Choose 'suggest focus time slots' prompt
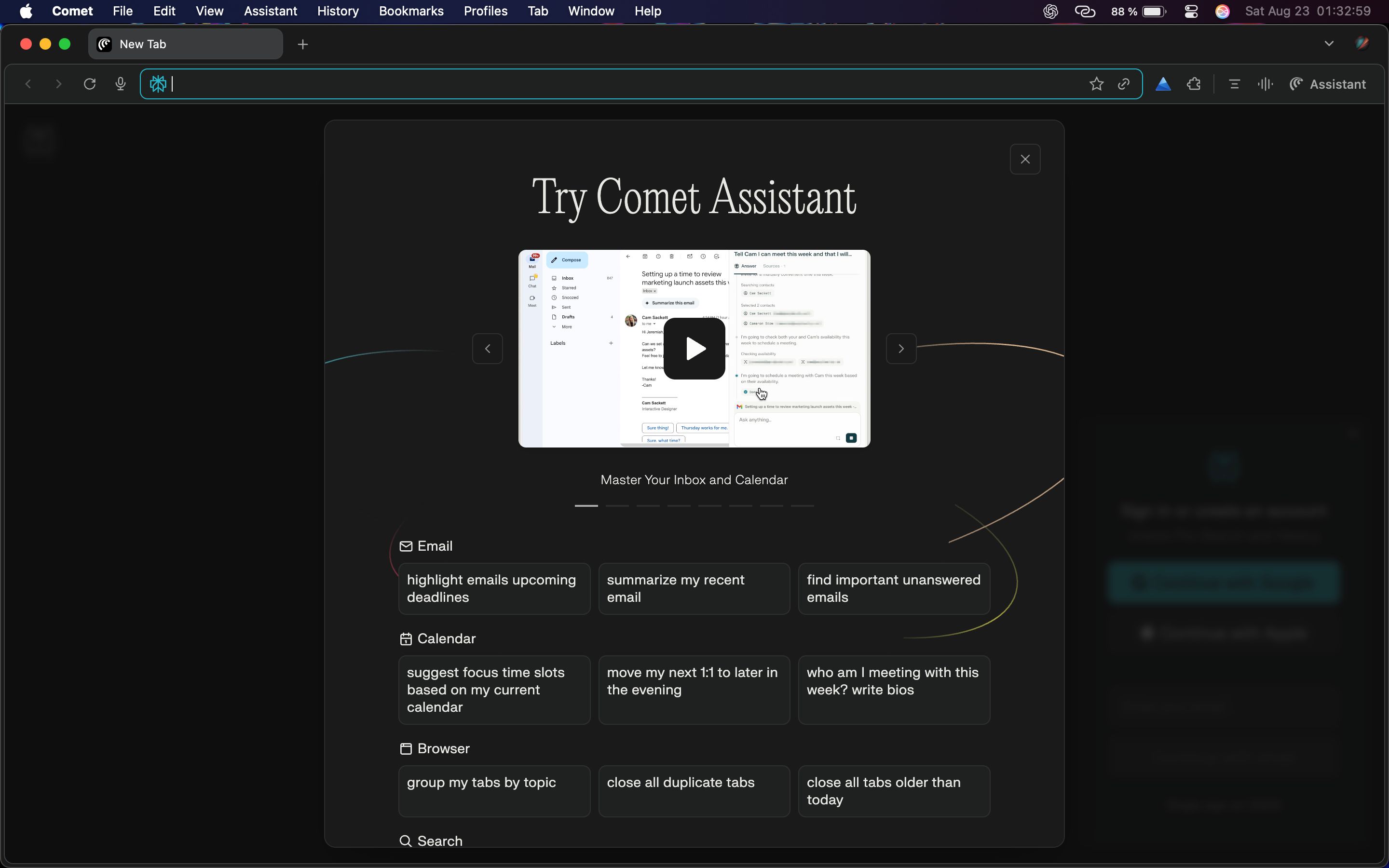Image resolution: width=1389 pixels, height=868 pixels. pyautogui.click(x=494, y=690)
